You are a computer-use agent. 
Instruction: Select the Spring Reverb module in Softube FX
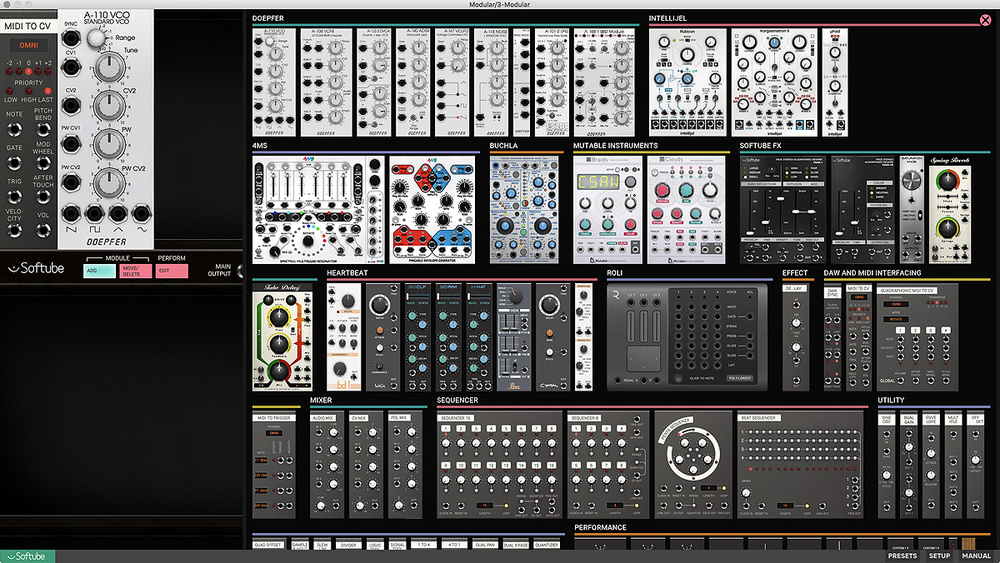tap(950, 210)
